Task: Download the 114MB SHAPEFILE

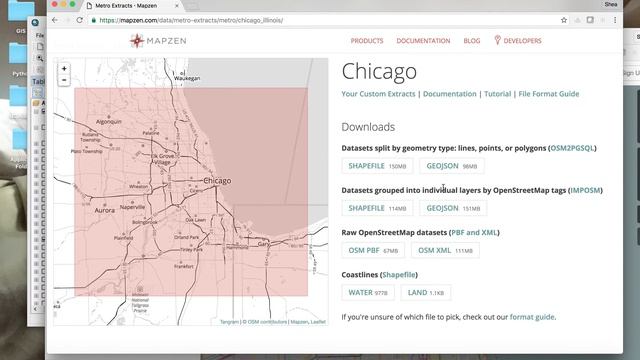Action: click(x=377, y=208)
